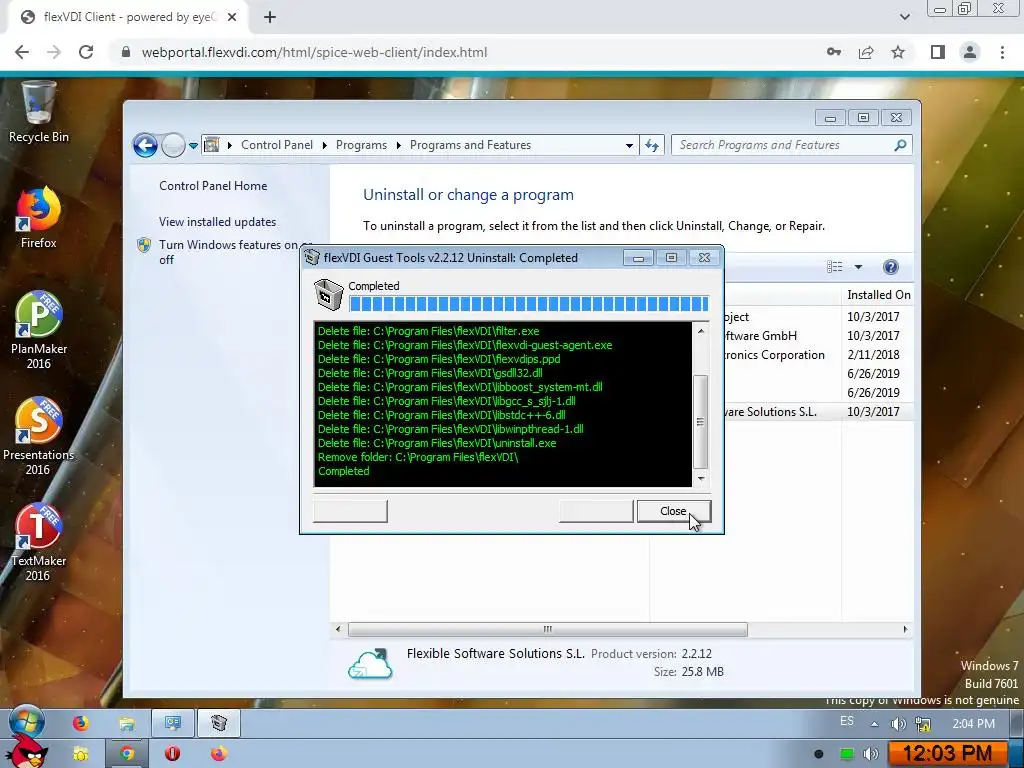Sort by Installed On column header

[878, 295]
